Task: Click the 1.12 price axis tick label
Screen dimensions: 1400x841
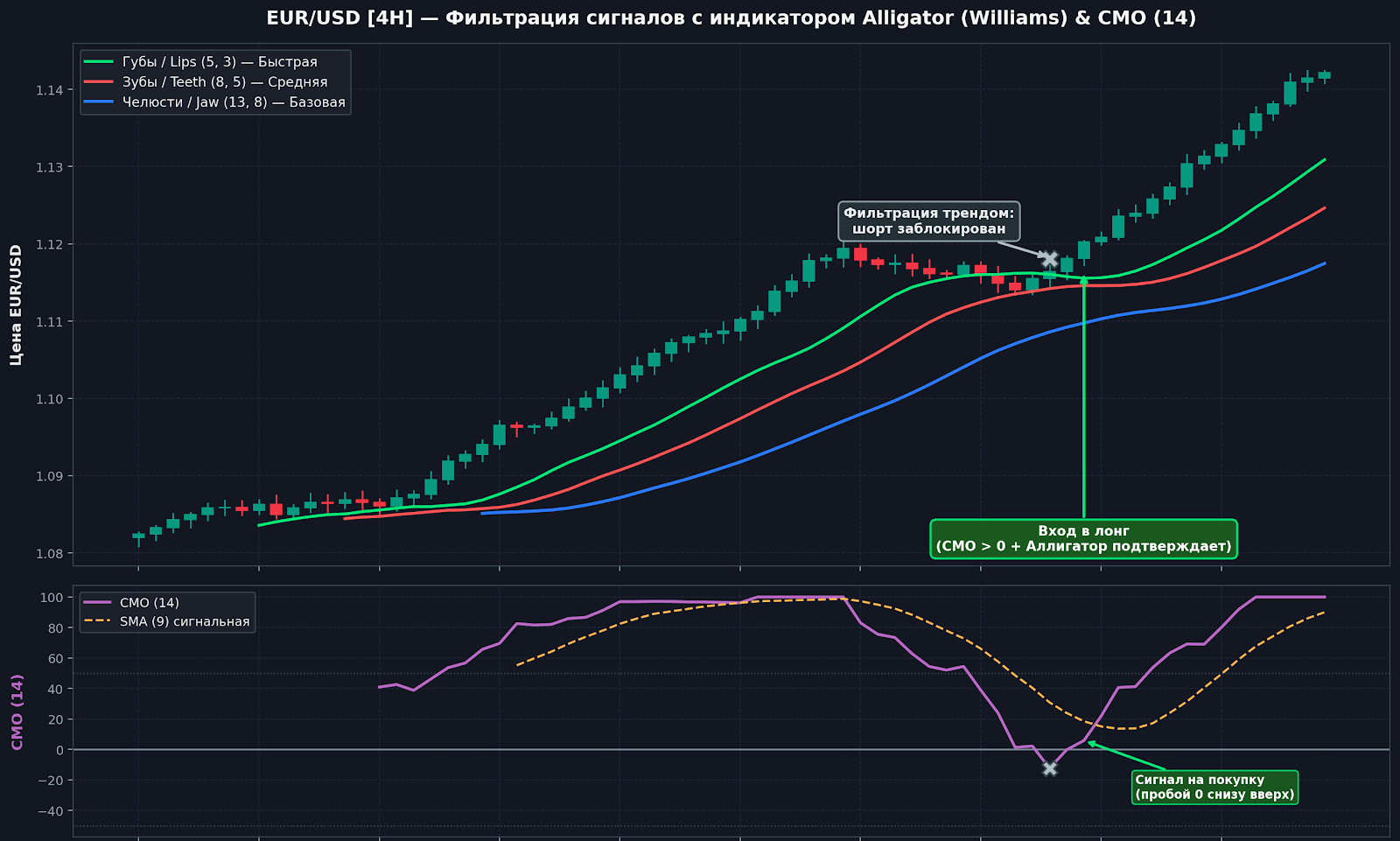Action: click(49, 244)
